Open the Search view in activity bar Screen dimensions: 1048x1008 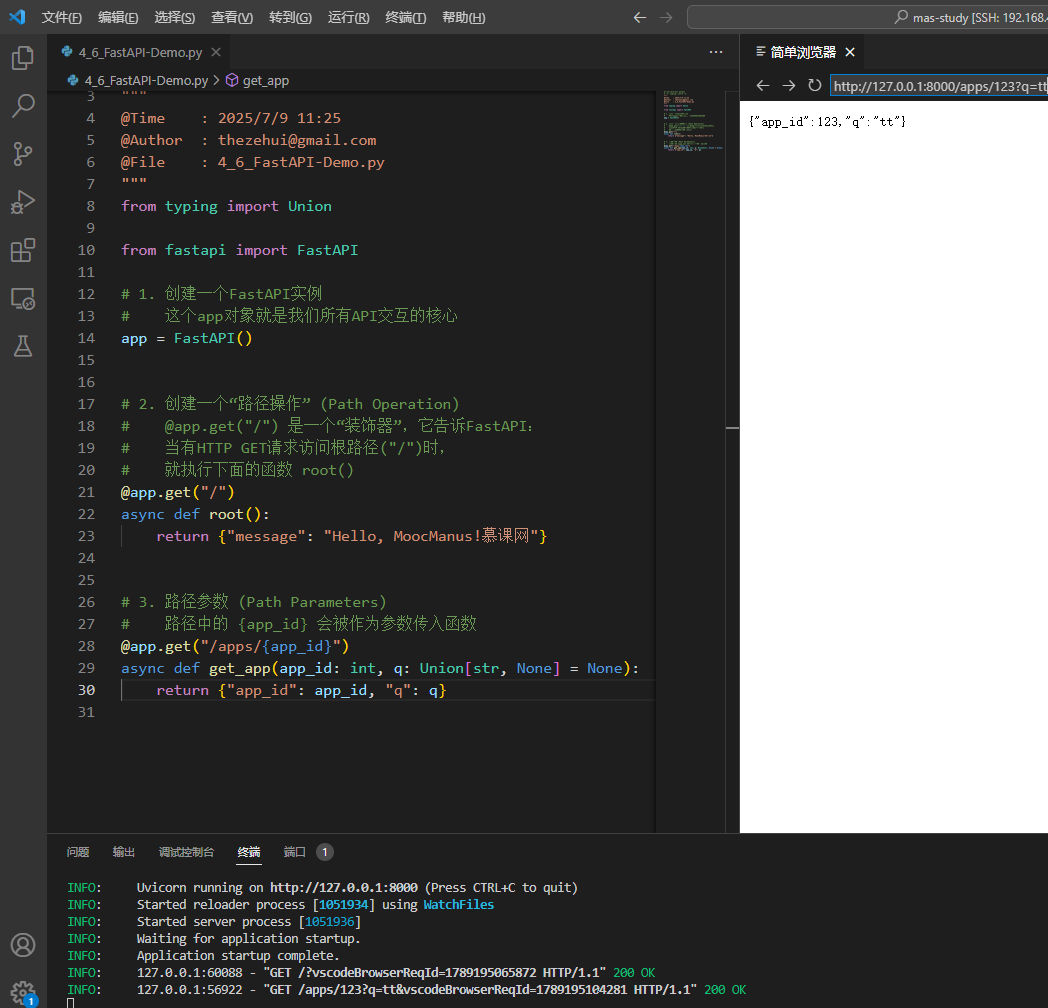pos(23,106)
